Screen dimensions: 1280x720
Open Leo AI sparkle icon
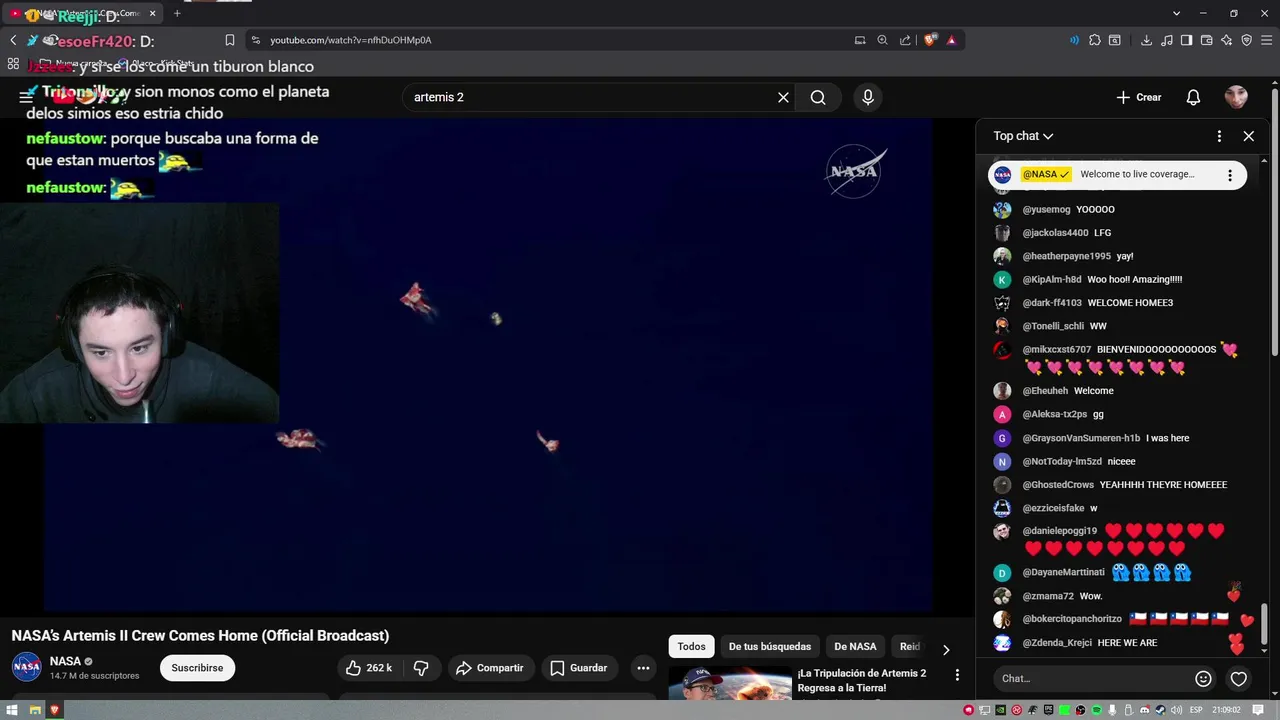[x=1227, y=40]
